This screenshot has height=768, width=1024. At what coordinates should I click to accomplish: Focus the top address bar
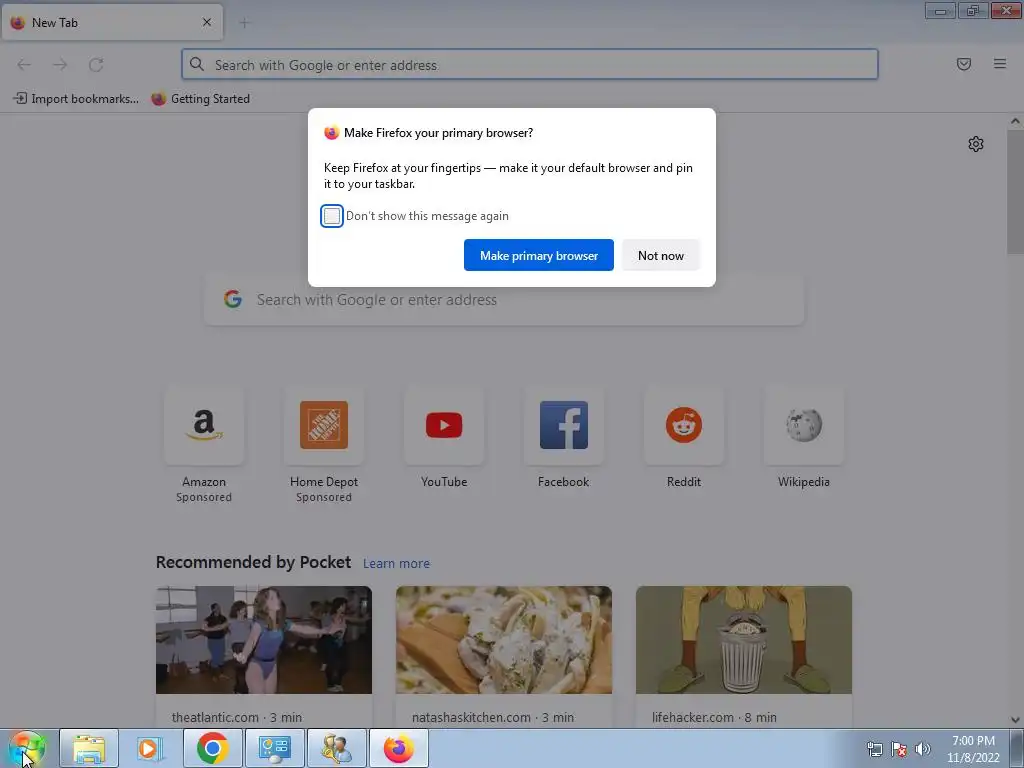pyautogui.click(x=530, y=65)
